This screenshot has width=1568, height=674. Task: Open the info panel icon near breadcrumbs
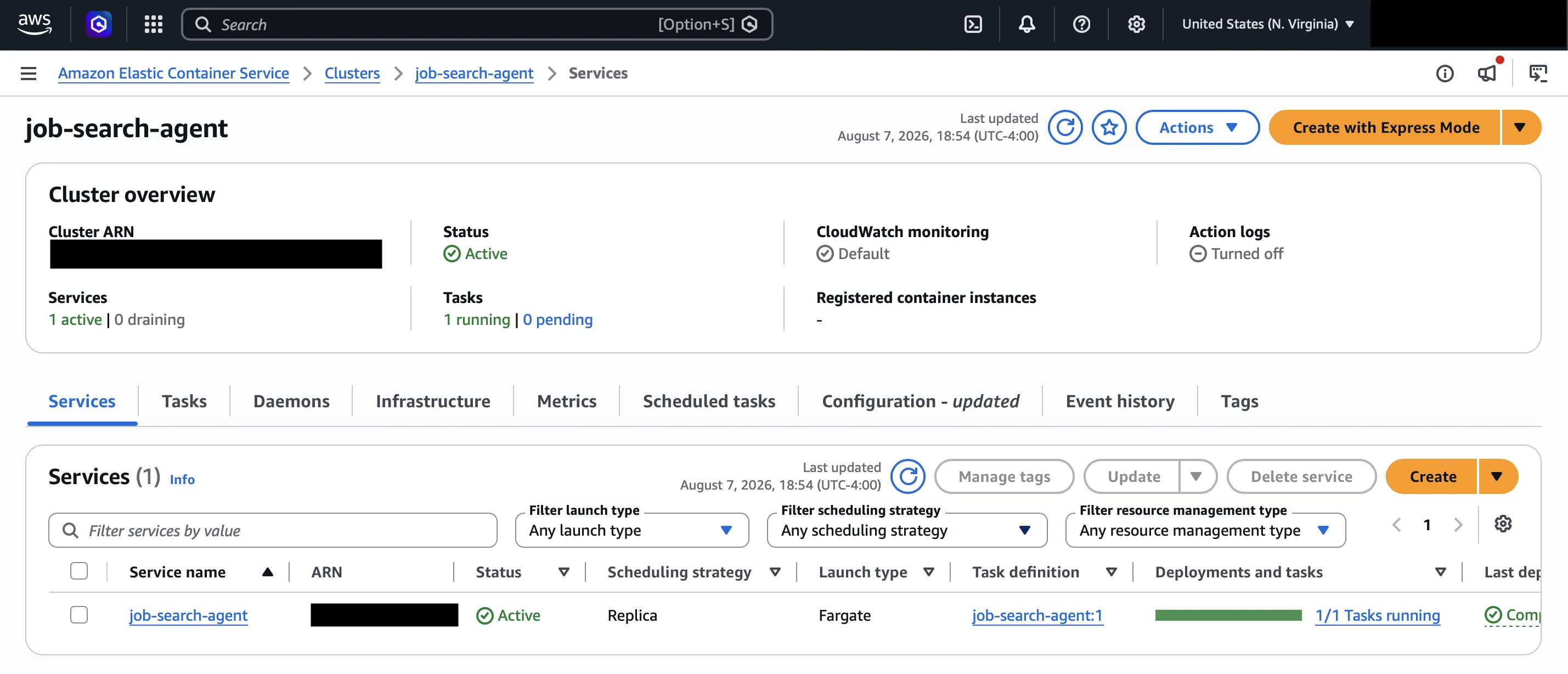[1445, 74]
